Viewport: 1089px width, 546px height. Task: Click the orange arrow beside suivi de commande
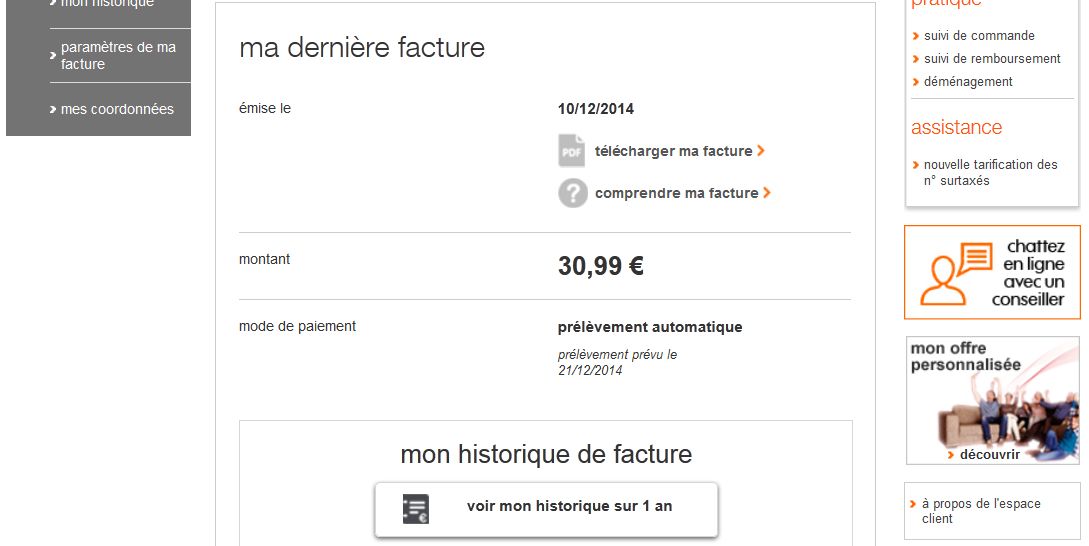[x=916, y=36]
